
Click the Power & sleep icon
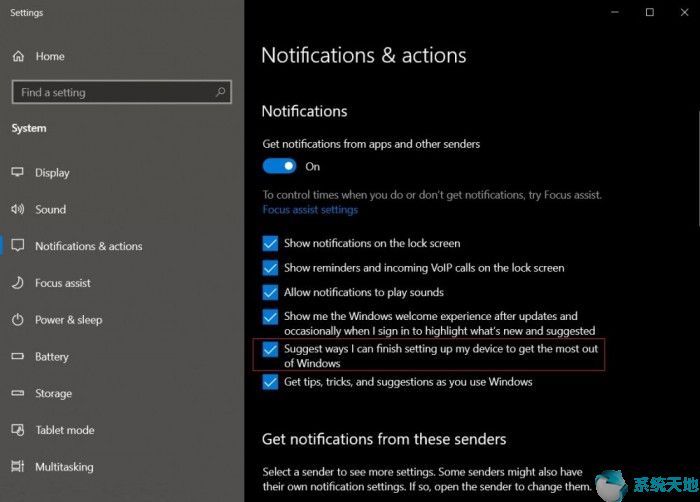coord(17,320)
